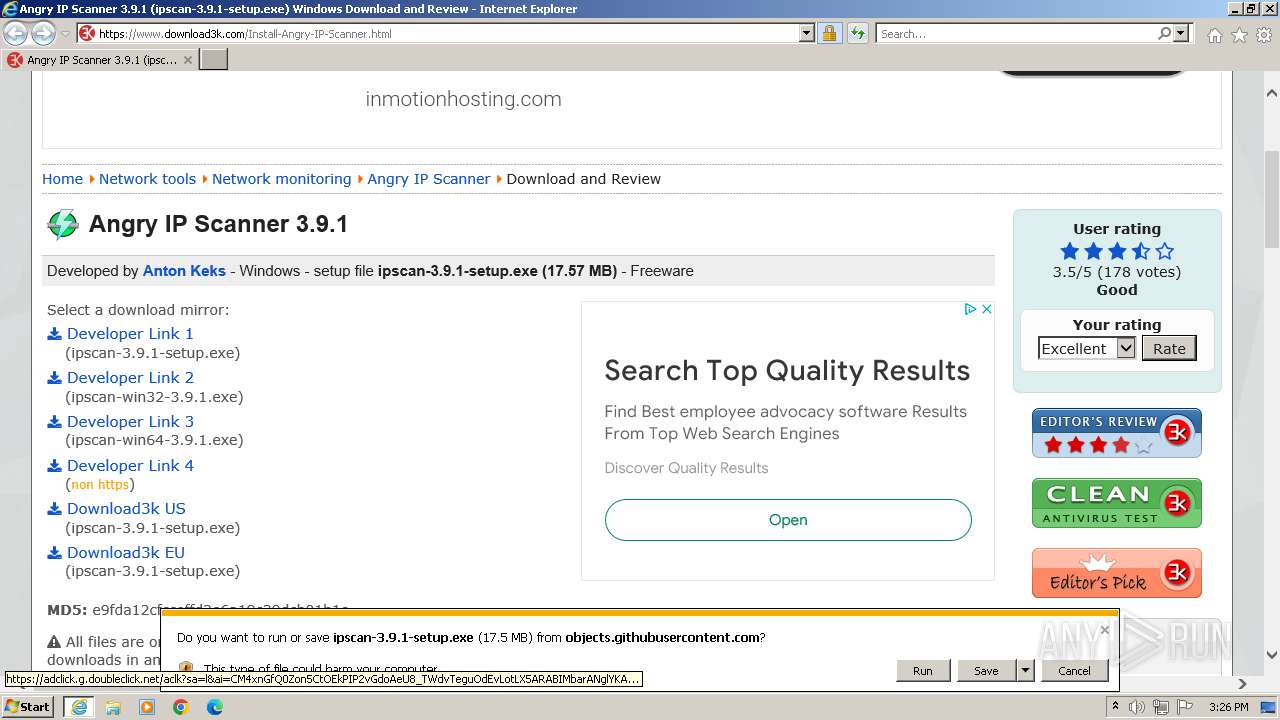
Task: Click the Refresh page icon
Action: click(857, 33)
